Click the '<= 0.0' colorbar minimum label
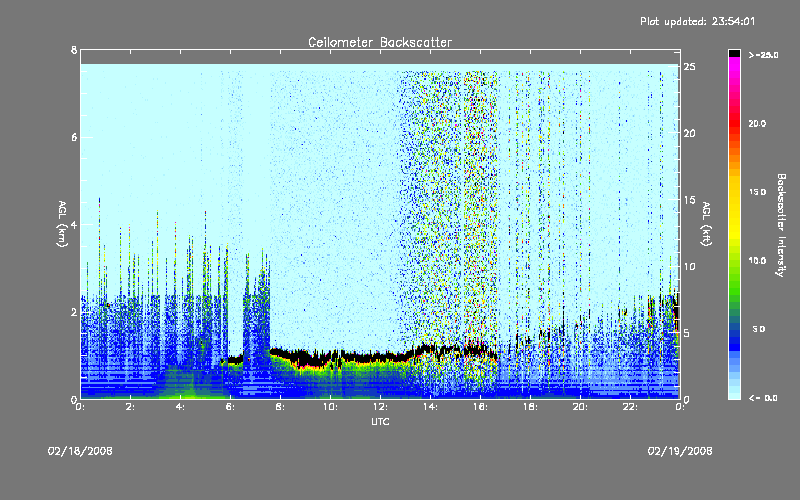Image resolution: width=800 pixels, height=500 pixels. [763, 397]
